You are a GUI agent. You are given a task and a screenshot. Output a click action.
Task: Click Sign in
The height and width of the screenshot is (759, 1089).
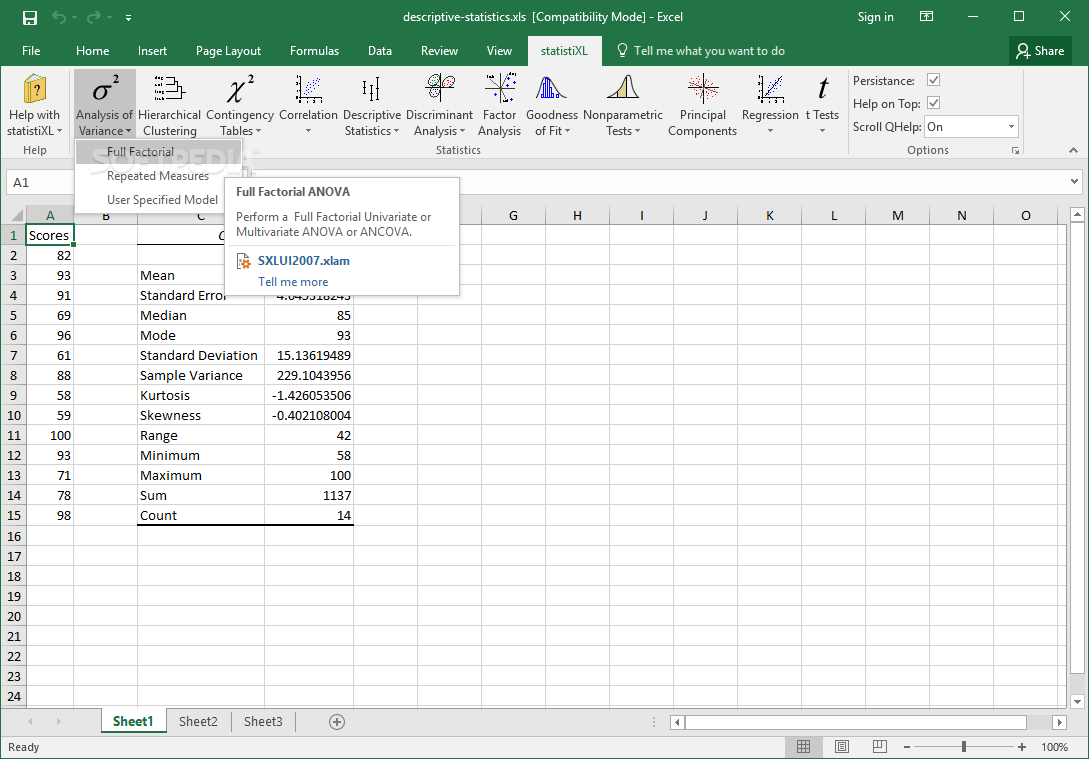pyautogui.click(x=875, y=17)
